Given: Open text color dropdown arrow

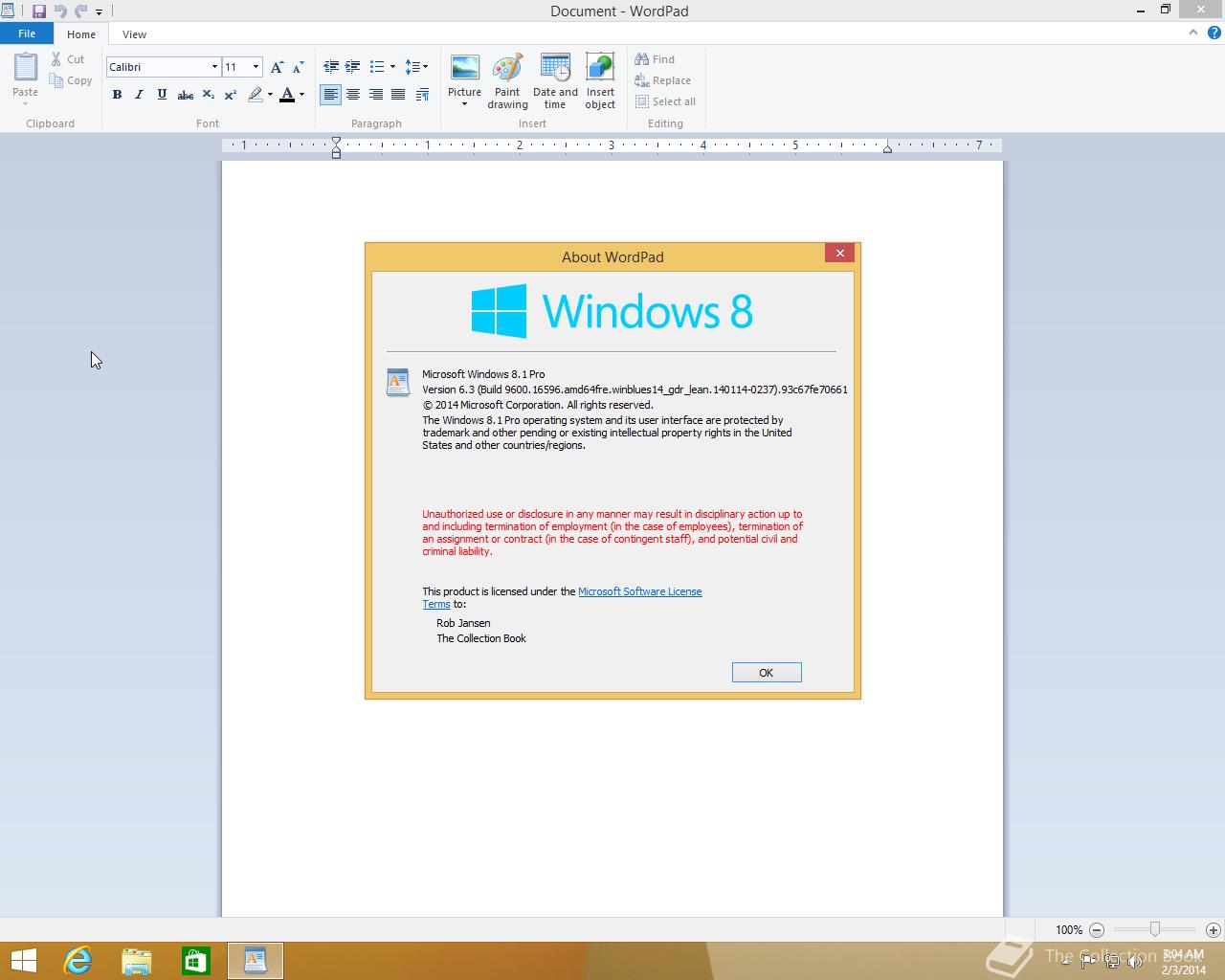Looking at the screenshot, I should pyautogui.click(x=301, y=95).
